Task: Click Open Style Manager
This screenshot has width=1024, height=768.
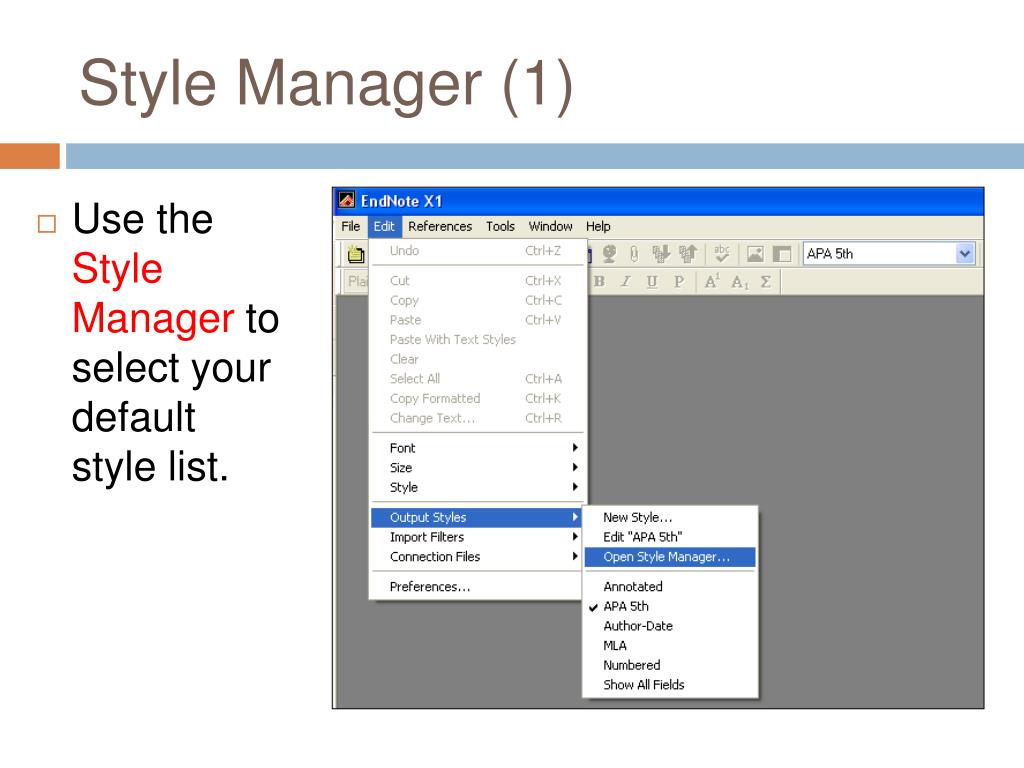Action: point(670,556)
